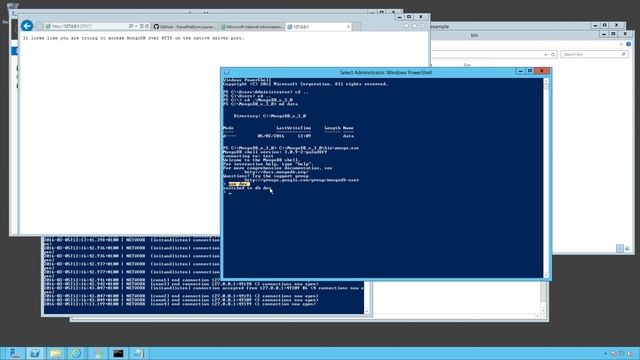Open Internet Explorer from the taskbar
Viewport: 640px width, 360px height.
(76, 353)
